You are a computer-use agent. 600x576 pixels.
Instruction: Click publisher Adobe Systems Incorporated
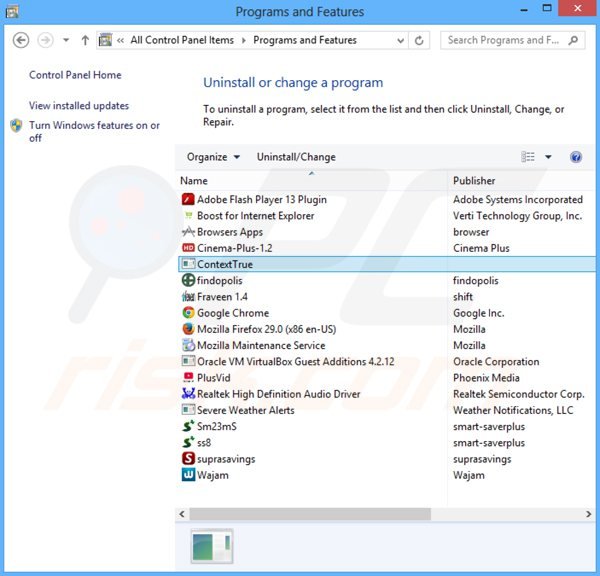point(518,199)
